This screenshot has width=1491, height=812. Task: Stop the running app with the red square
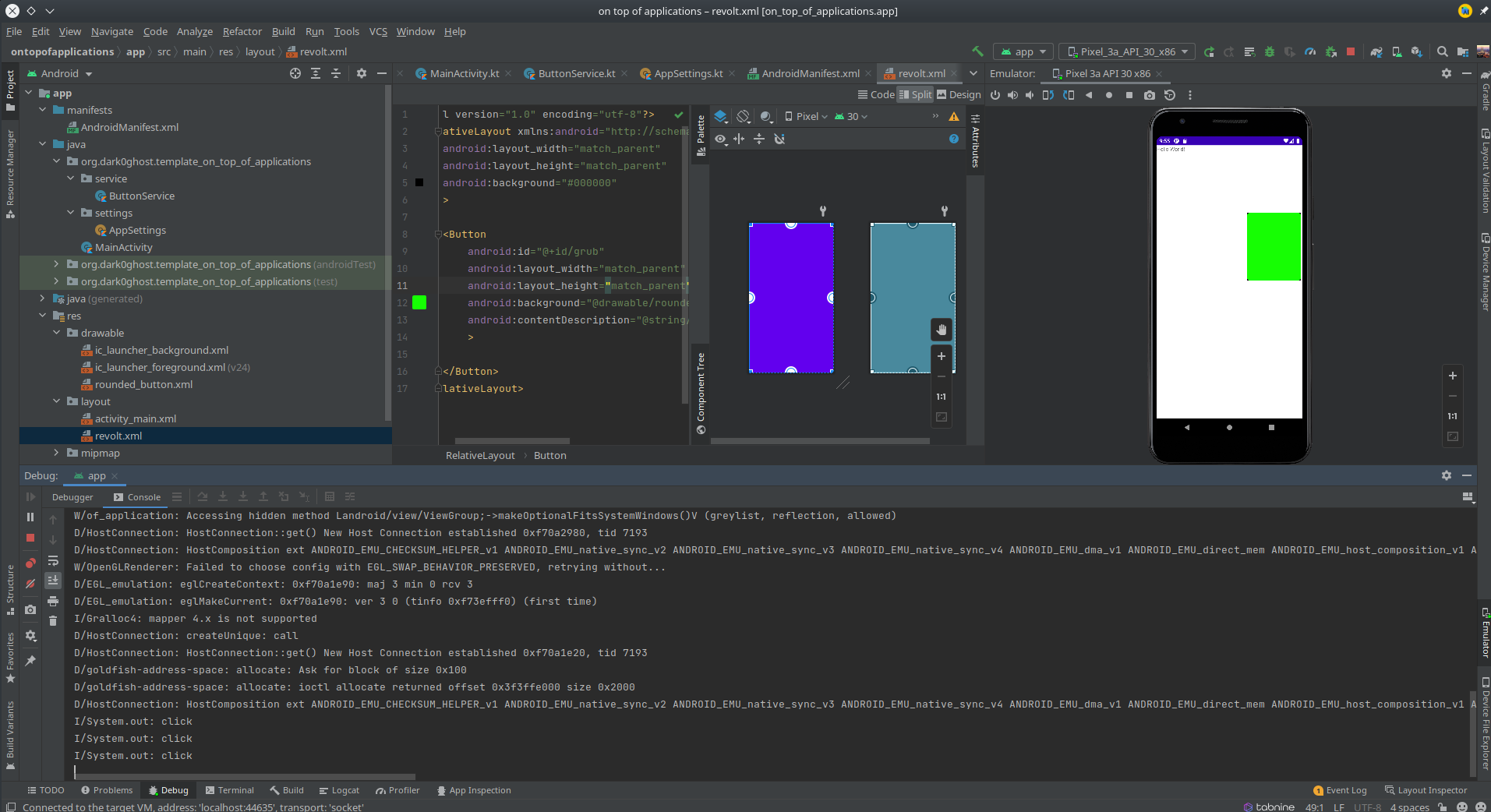tap(1351, 51)
